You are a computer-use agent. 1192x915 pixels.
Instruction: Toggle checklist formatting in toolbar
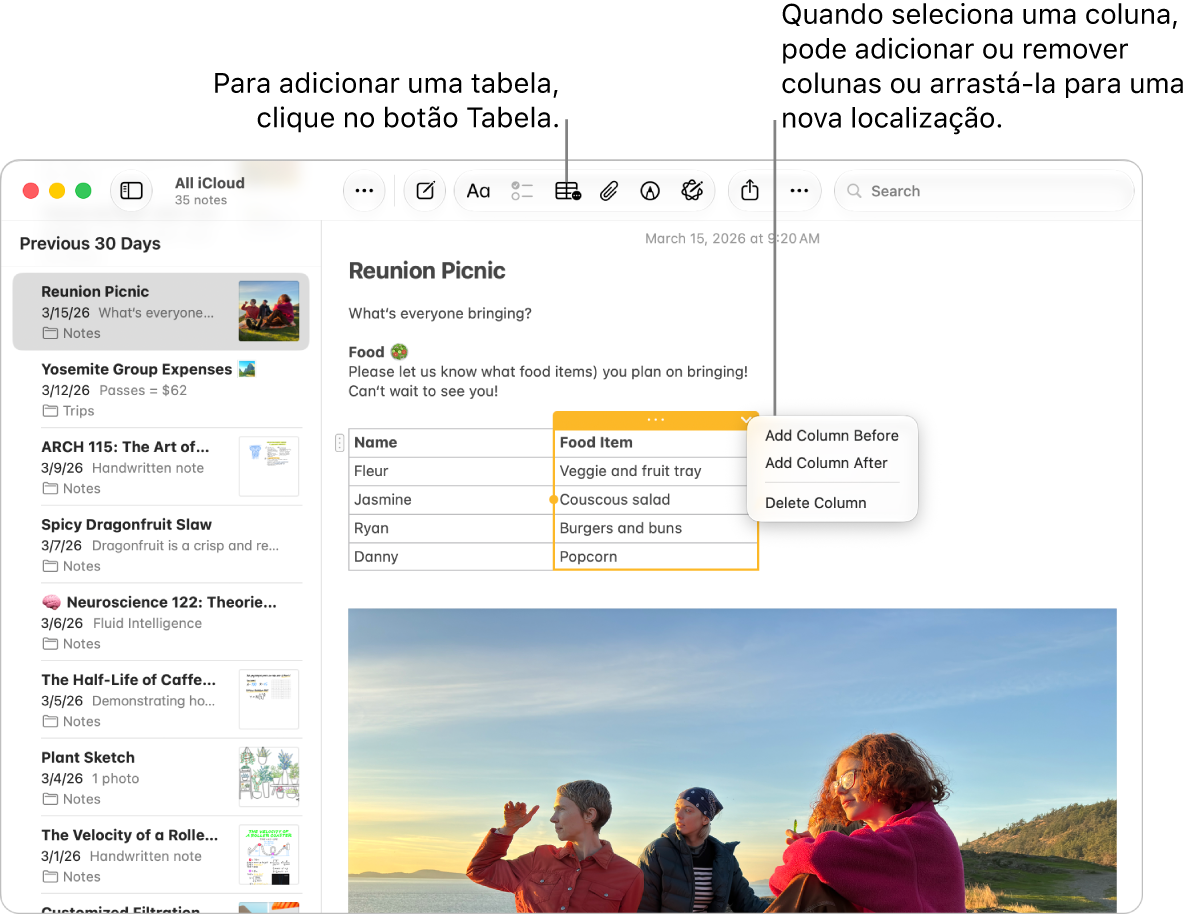pos(522,191)
